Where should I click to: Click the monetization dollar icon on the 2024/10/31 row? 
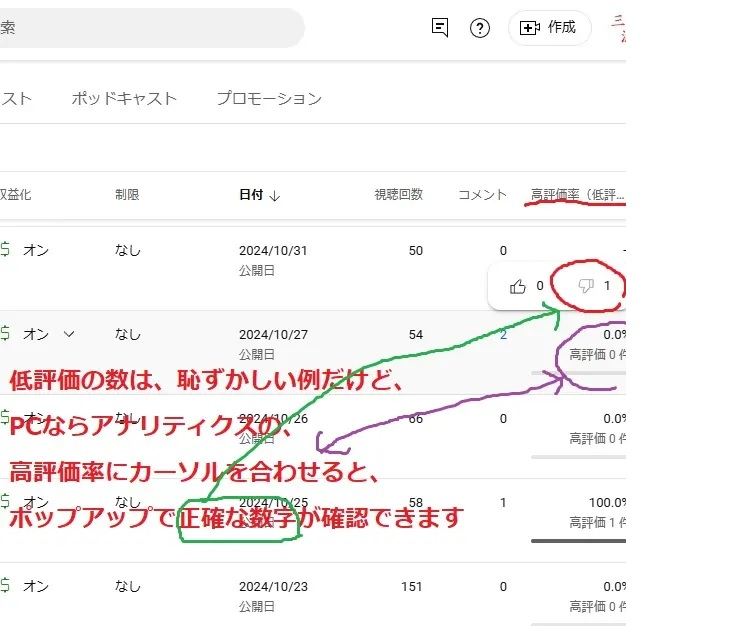point(5,250)
